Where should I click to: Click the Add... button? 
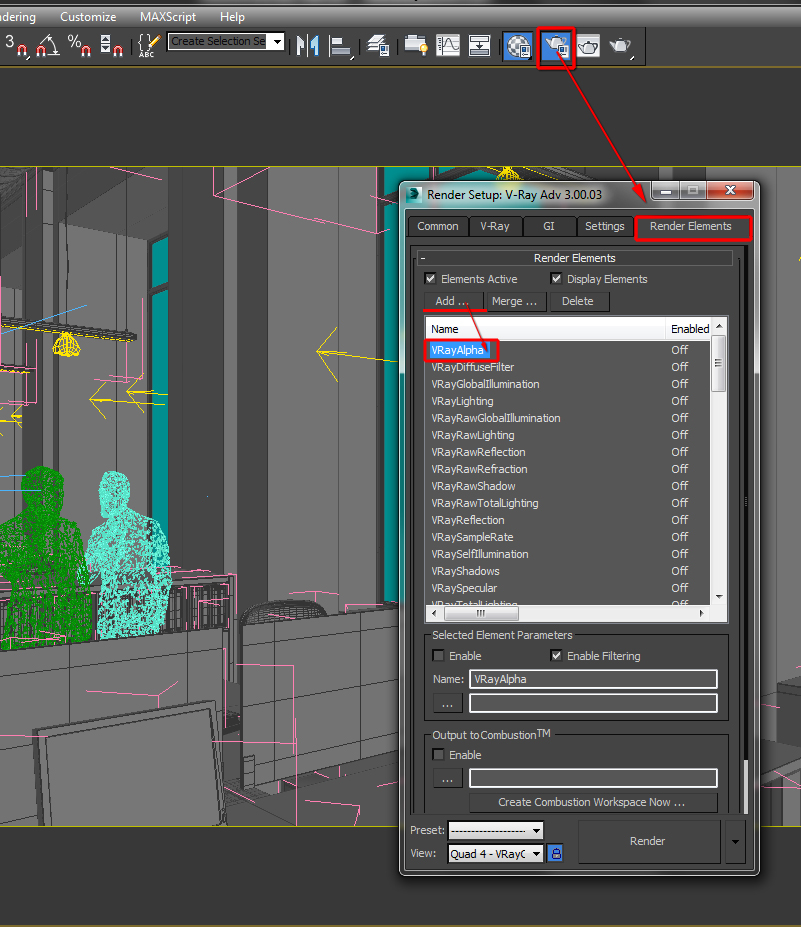tap(452, 301)
